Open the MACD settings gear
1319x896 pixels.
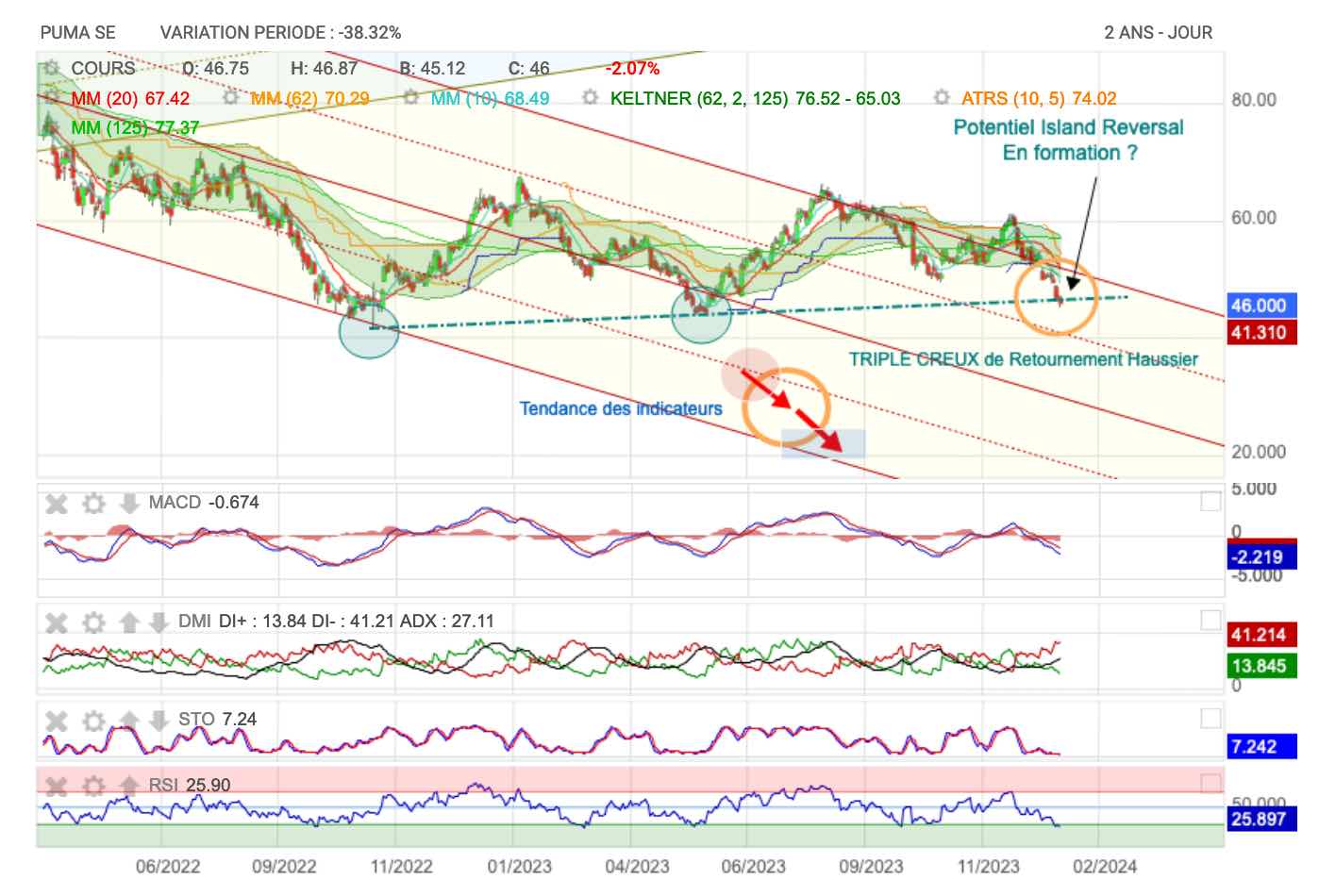92,504
